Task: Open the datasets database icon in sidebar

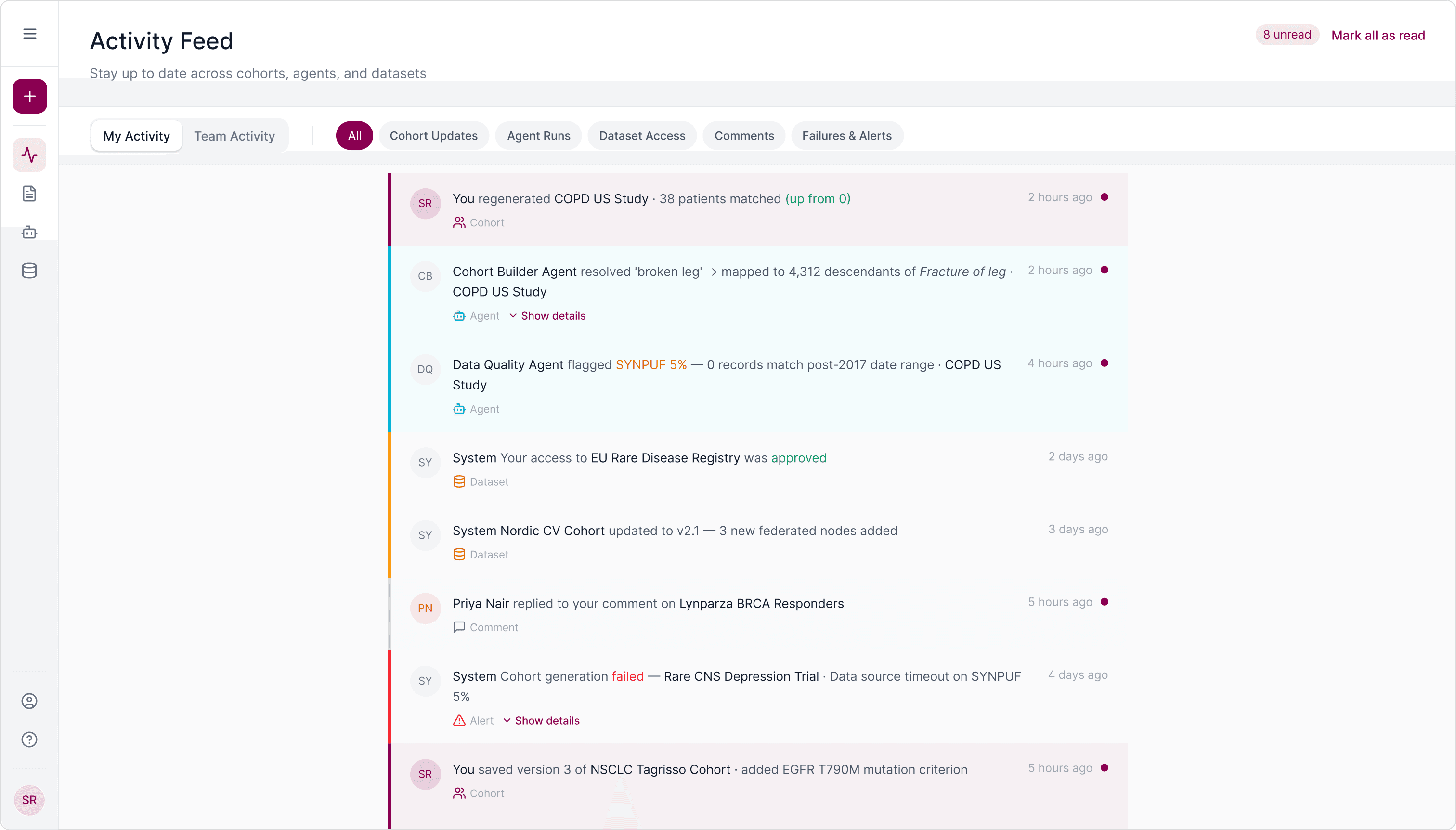Action: coord(30,271)
